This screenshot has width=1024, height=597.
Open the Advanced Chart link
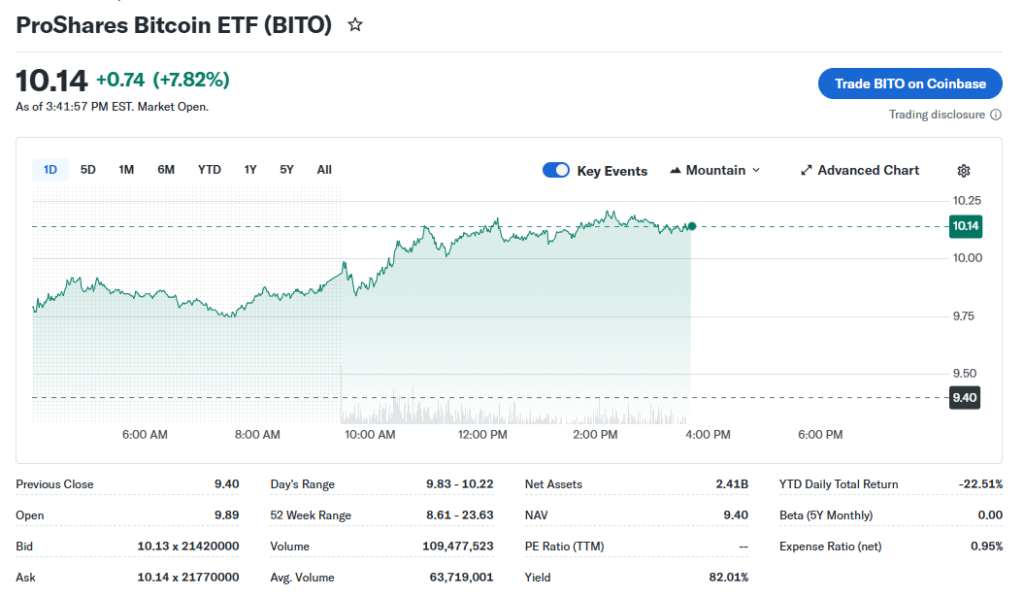point(868,171)
